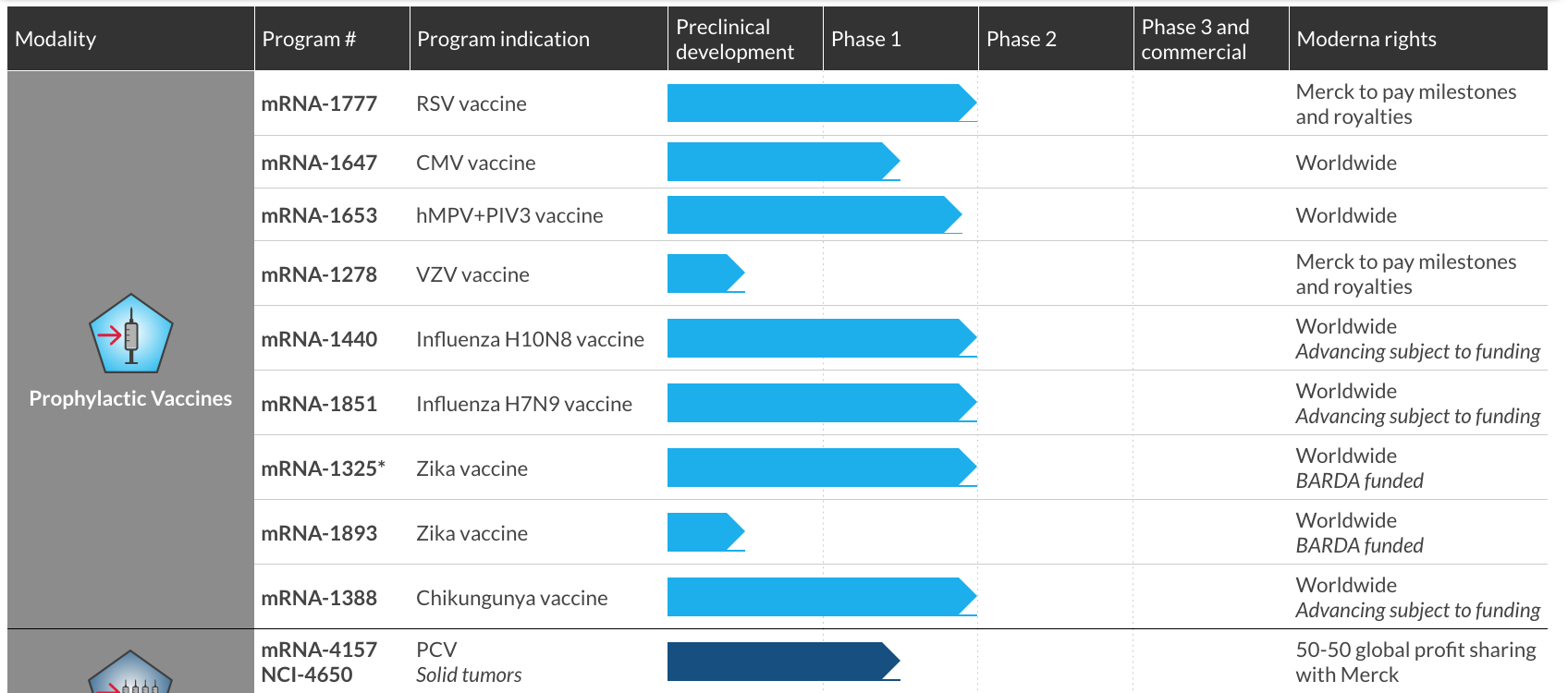The image size is (1568, 693).
Task: Select the hMPV+PIV3 vaccine indication
Action: point(509,215)
